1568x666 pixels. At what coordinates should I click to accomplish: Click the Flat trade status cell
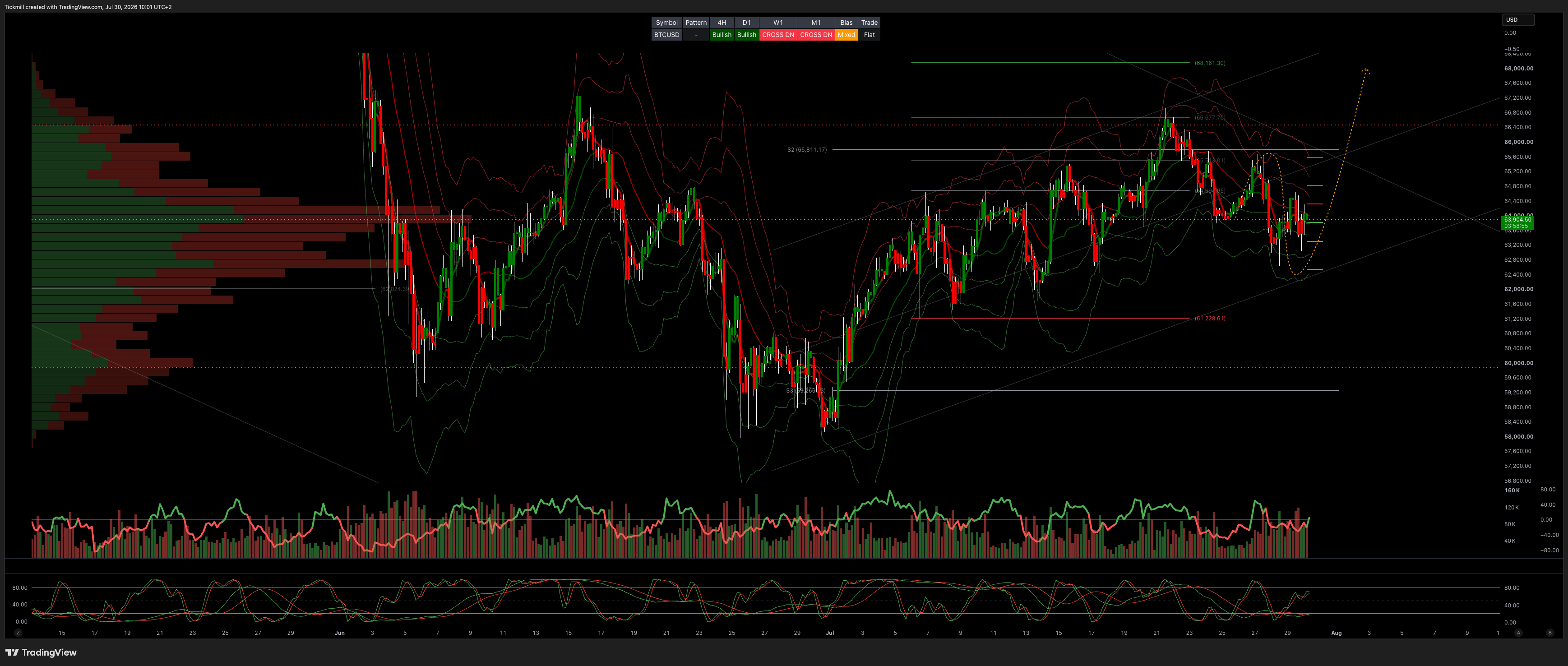[869, 35]
